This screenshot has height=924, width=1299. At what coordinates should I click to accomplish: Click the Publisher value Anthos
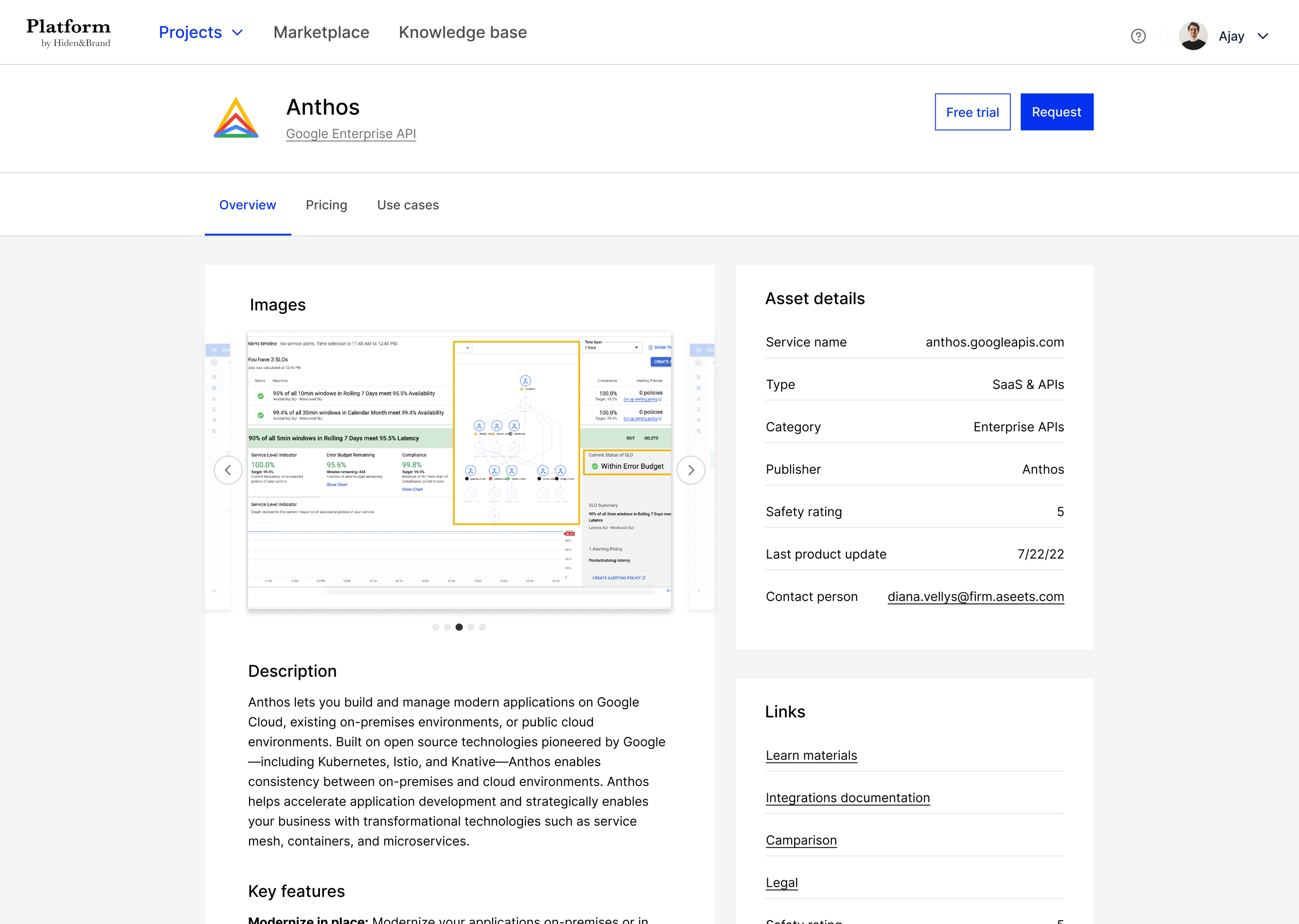pyautogui.click(x=1042, y=469)
